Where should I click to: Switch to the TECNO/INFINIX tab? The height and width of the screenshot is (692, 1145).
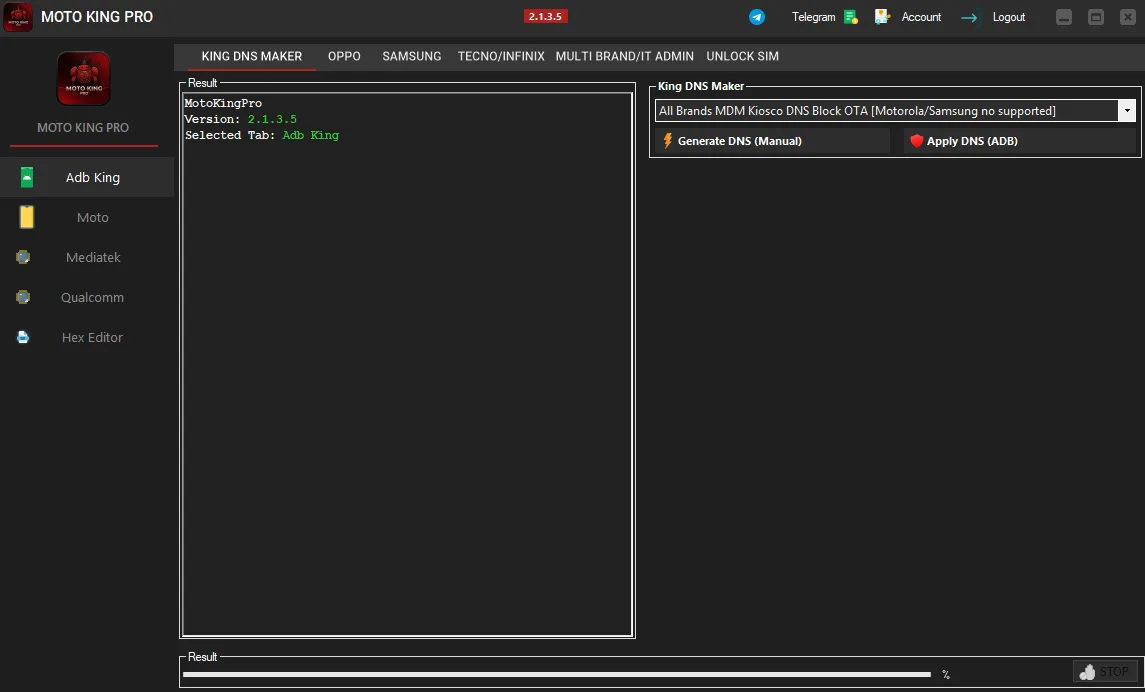click(x=501, y=56)
